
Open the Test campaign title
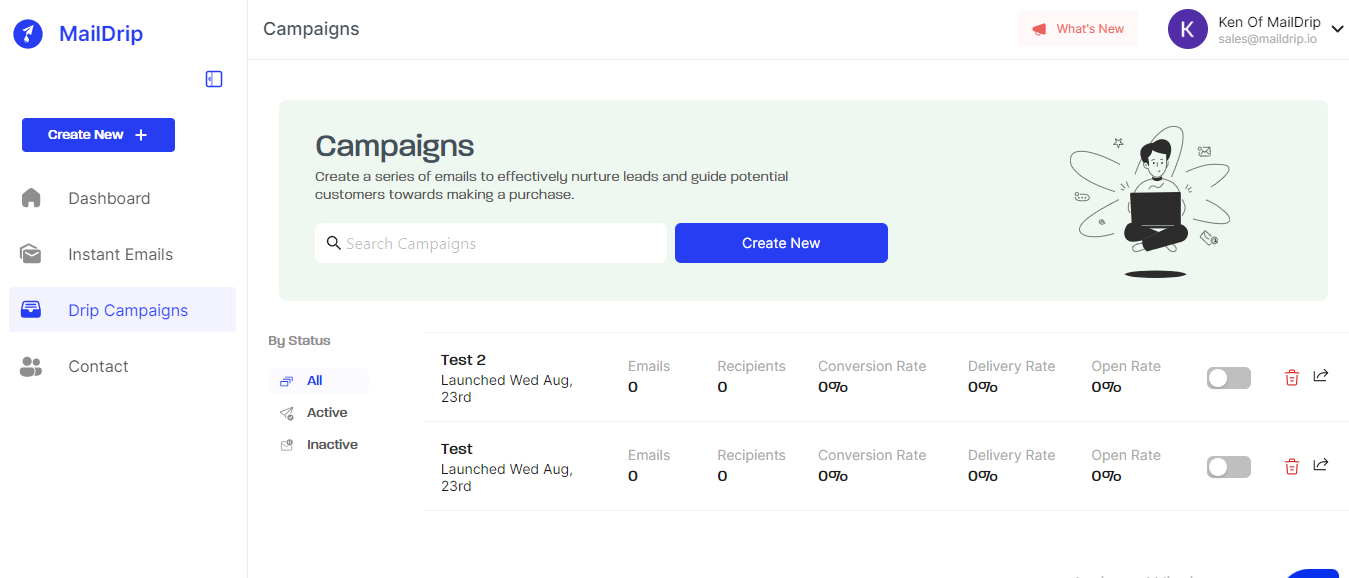[456, 449]
